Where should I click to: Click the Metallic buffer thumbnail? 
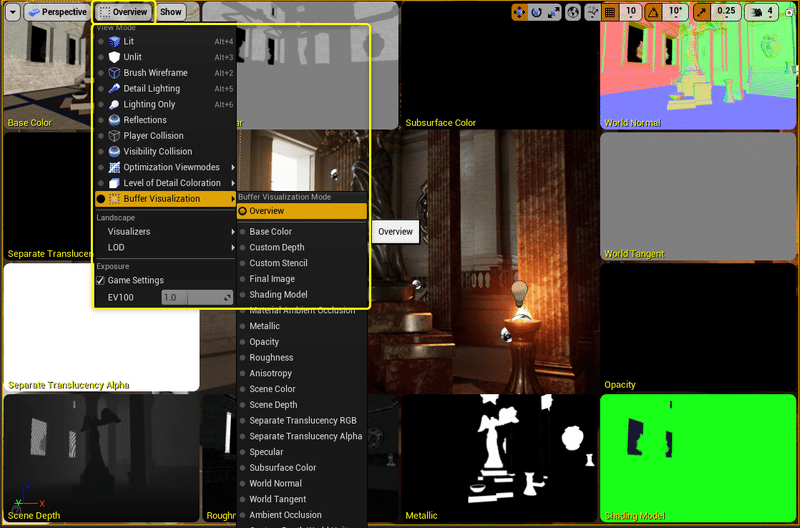coord(499,458)
